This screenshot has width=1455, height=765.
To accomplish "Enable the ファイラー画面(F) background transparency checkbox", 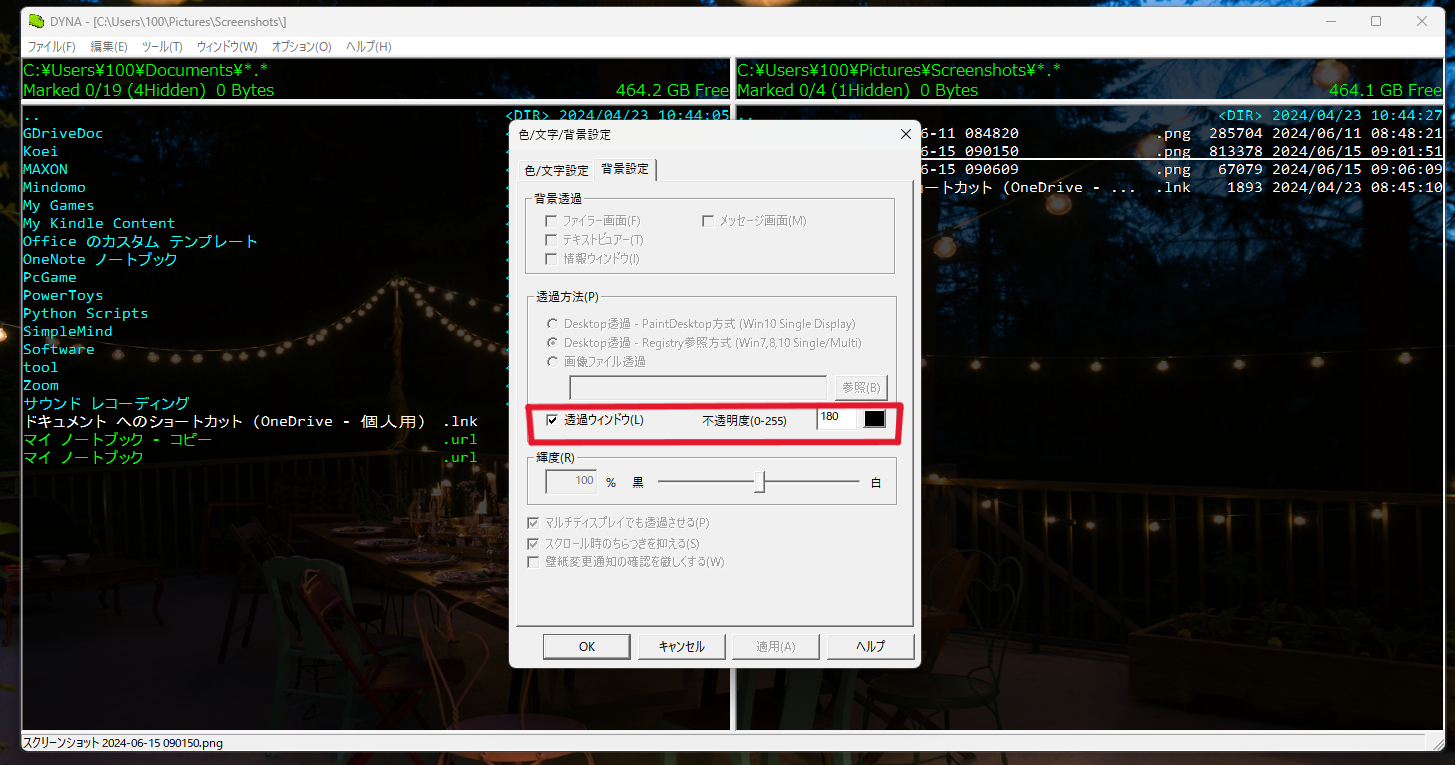I will click(x=551, y=220).
